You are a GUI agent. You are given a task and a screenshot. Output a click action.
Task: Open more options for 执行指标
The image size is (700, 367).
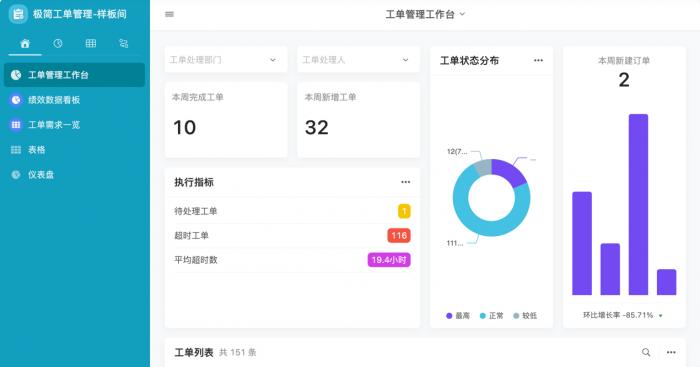(x=405, y=182)
